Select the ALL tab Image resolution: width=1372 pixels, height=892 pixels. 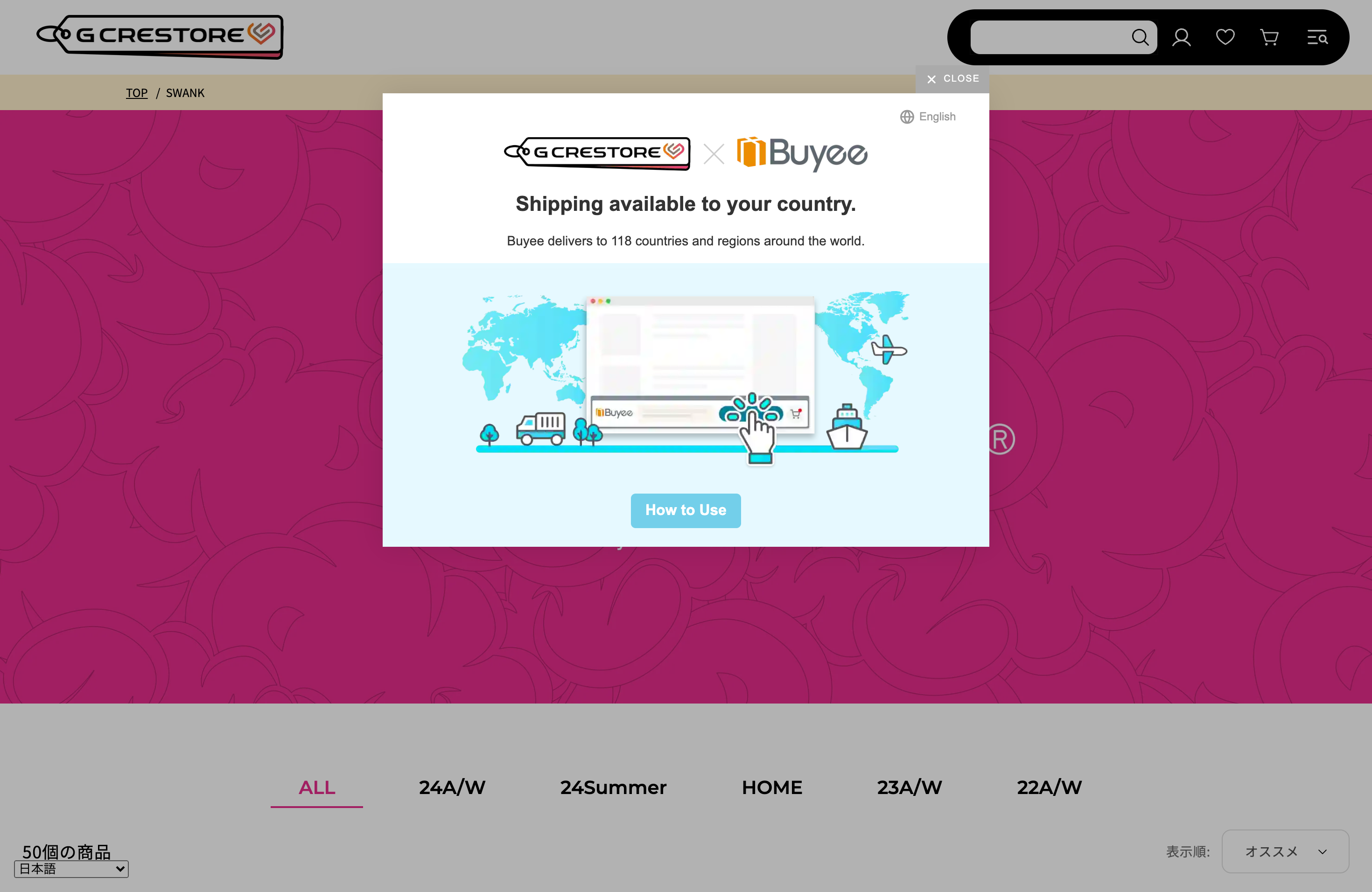pyautogui.click(x=316, y=787)
